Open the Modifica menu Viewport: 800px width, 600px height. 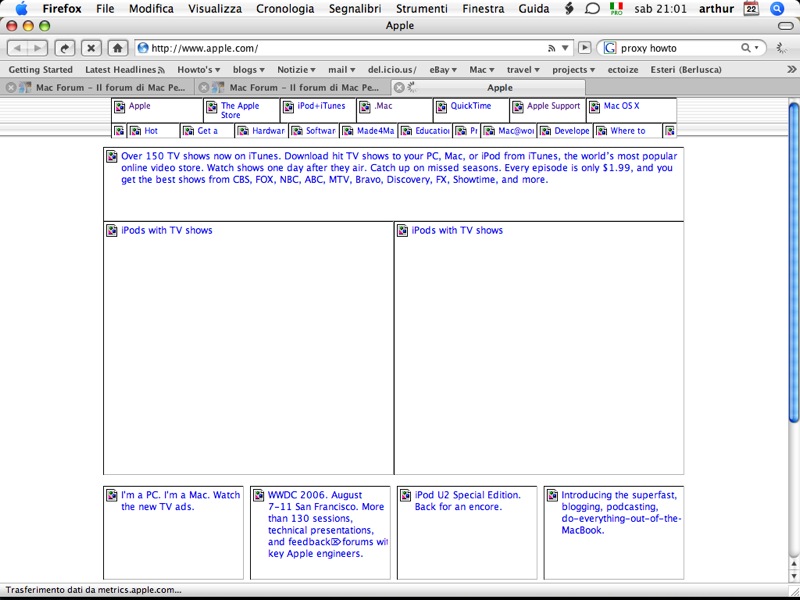(x=151, y=9)
